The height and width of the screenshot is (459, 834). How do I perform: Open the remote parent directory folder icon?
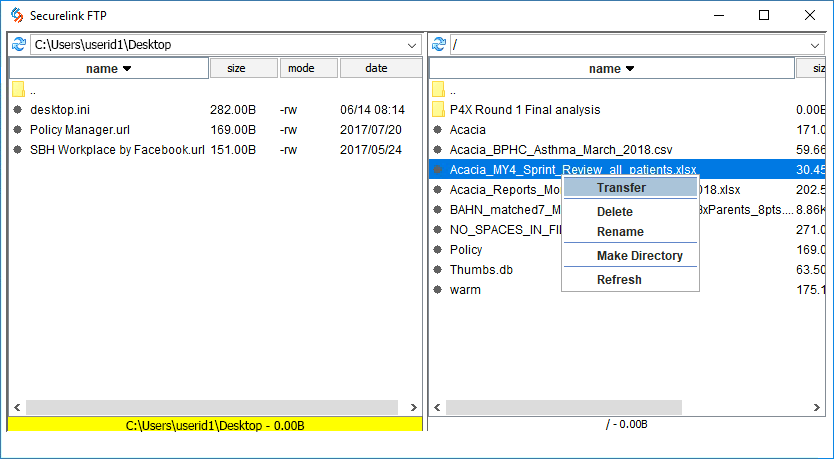tap(438, 90)
